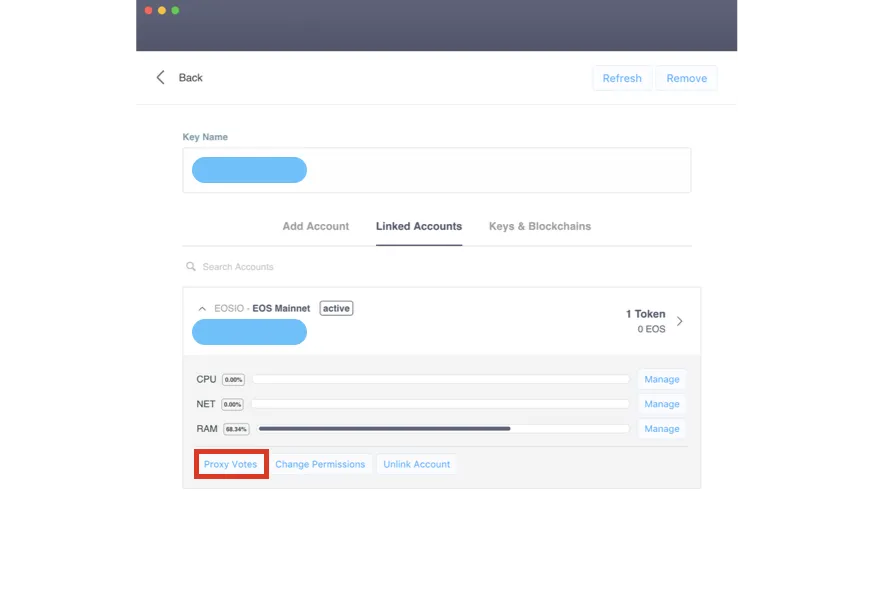Manage NET resources

662,404
